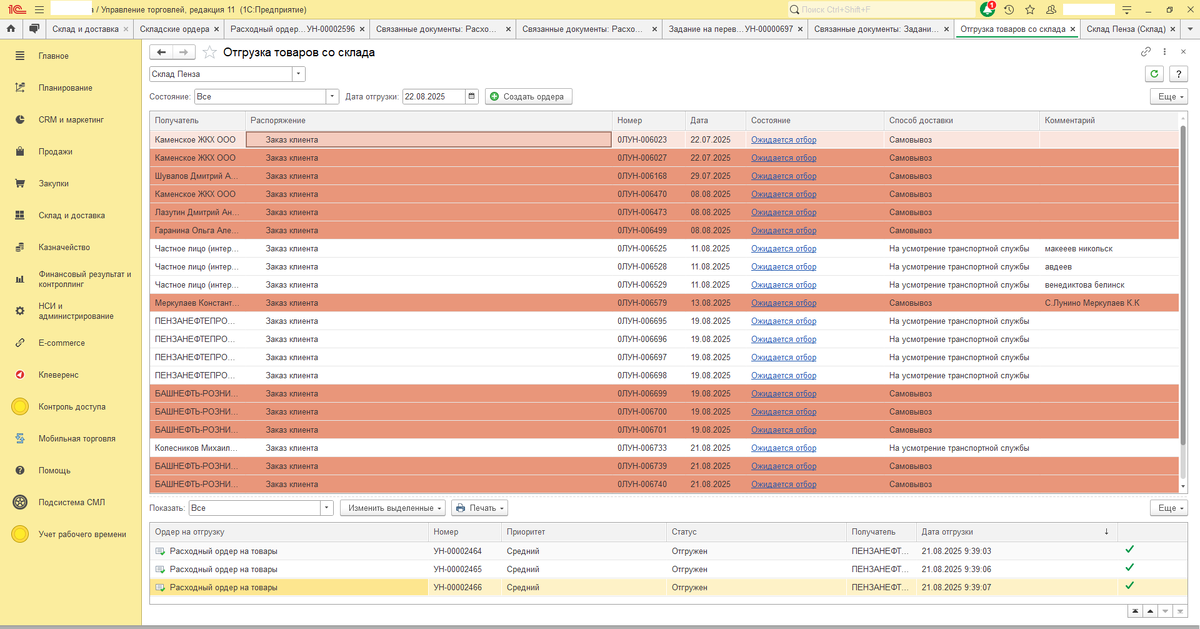The width and height of the screenshot is (1200, 629).
Task: Click the Дата отгрузки date field
Action: [x=434, y=97]
